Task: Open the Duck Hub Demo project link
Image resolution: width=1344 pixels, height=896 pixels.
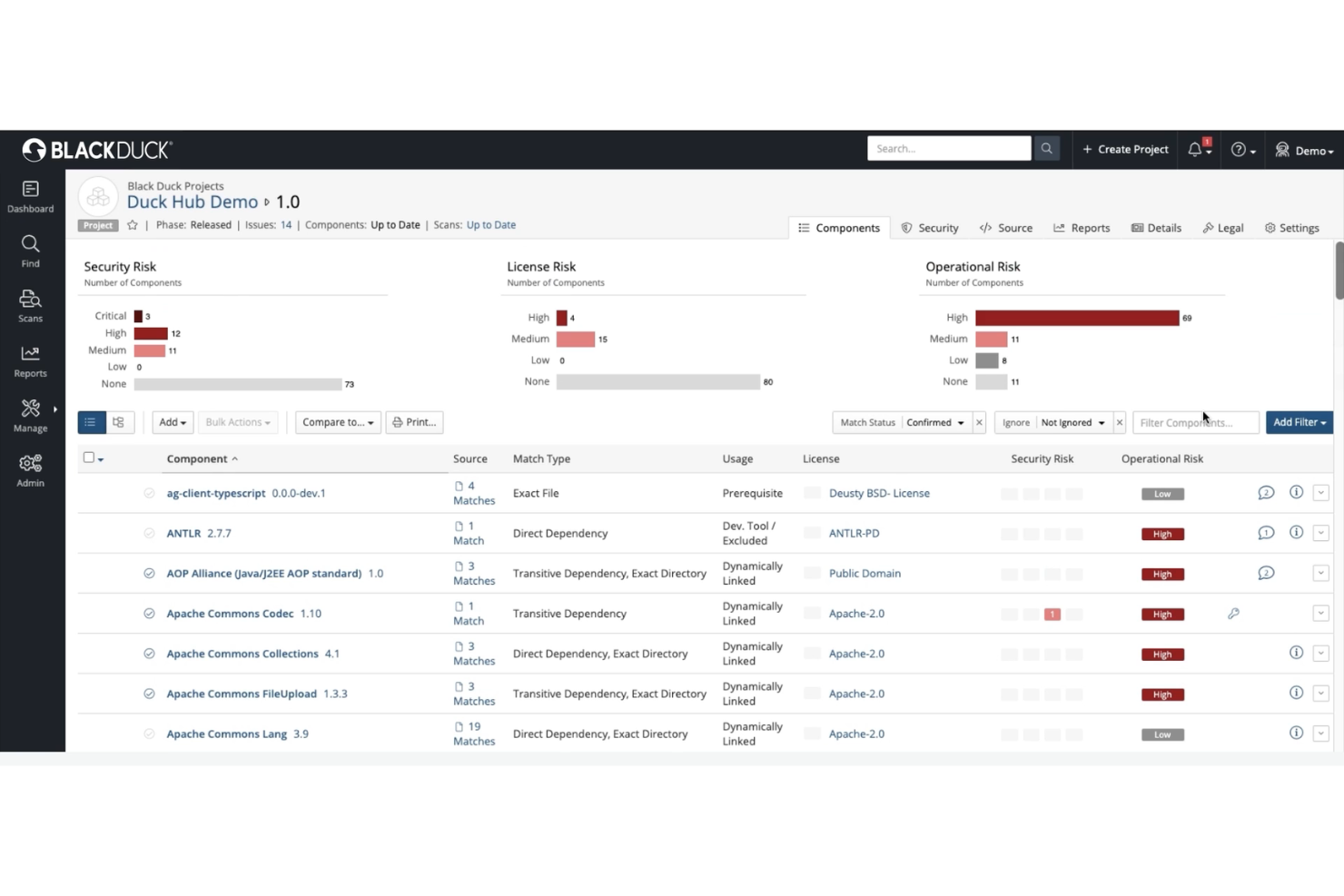Action: (193, 202)
